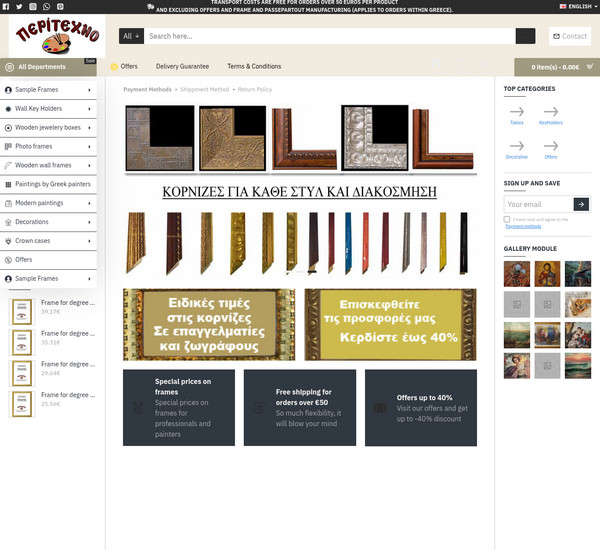This screenshot has width=600, height=550.
Task: Open the icon painting gallery thumbnail
Action: [x=547, y=274]
